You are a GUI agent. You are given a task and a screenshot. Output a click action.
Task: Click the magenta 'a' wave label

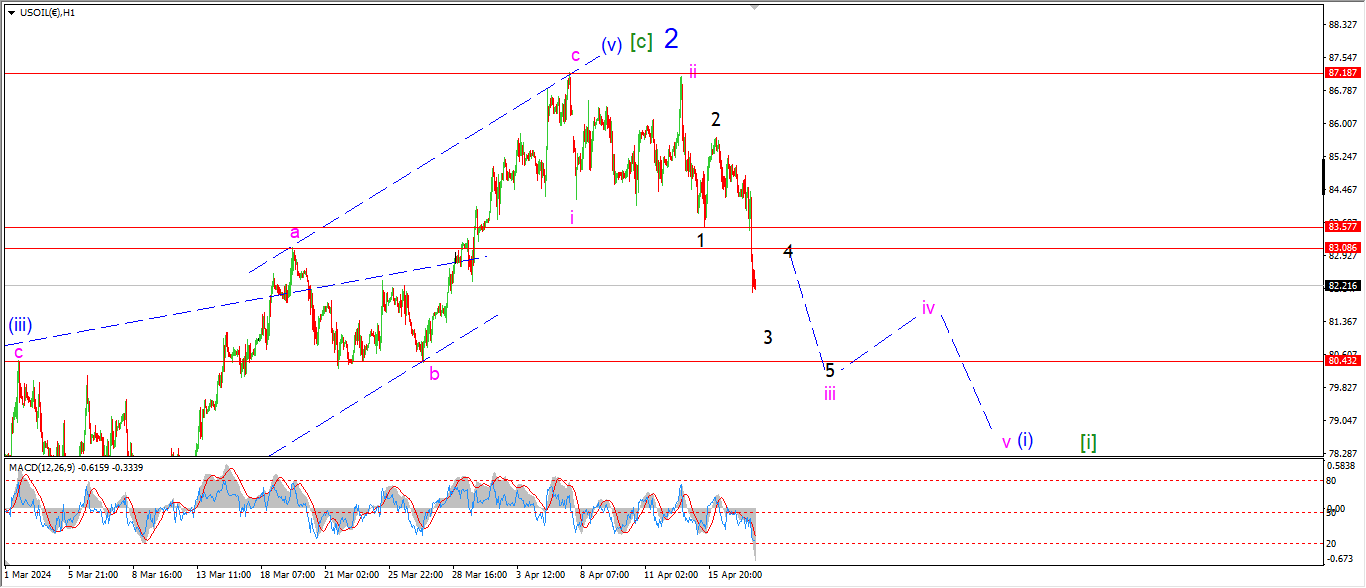294,232
